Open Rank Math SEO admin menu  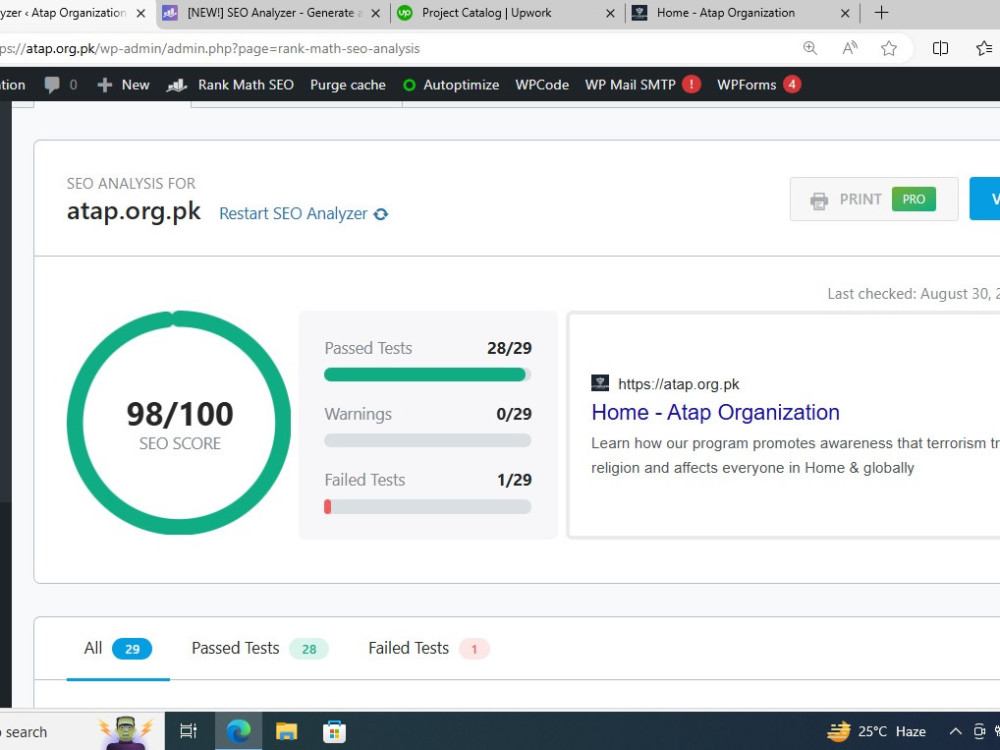pos(230,85)
